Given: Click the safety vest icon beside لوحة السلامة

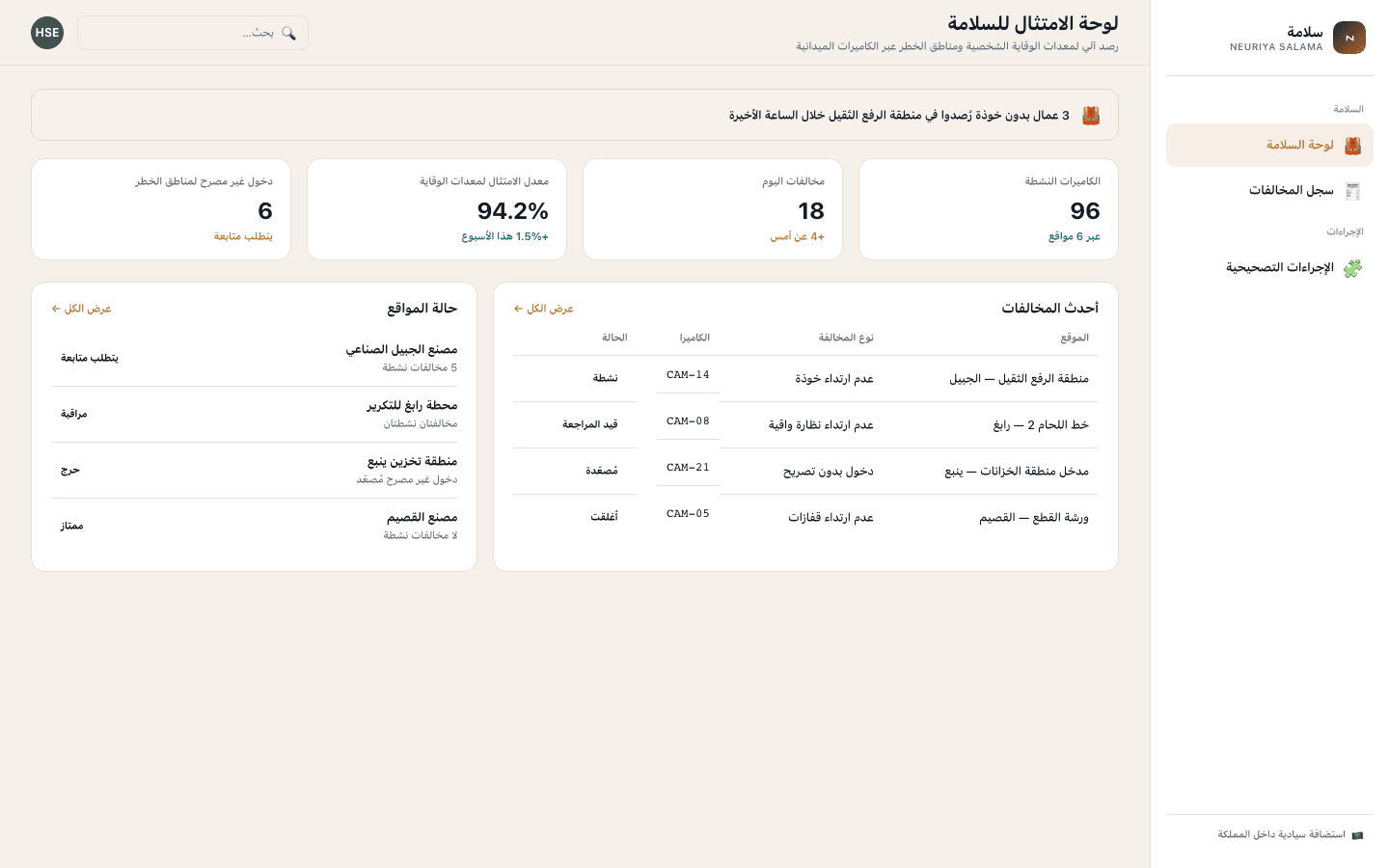Looking at the screenshot, I should click(1352, 146).
